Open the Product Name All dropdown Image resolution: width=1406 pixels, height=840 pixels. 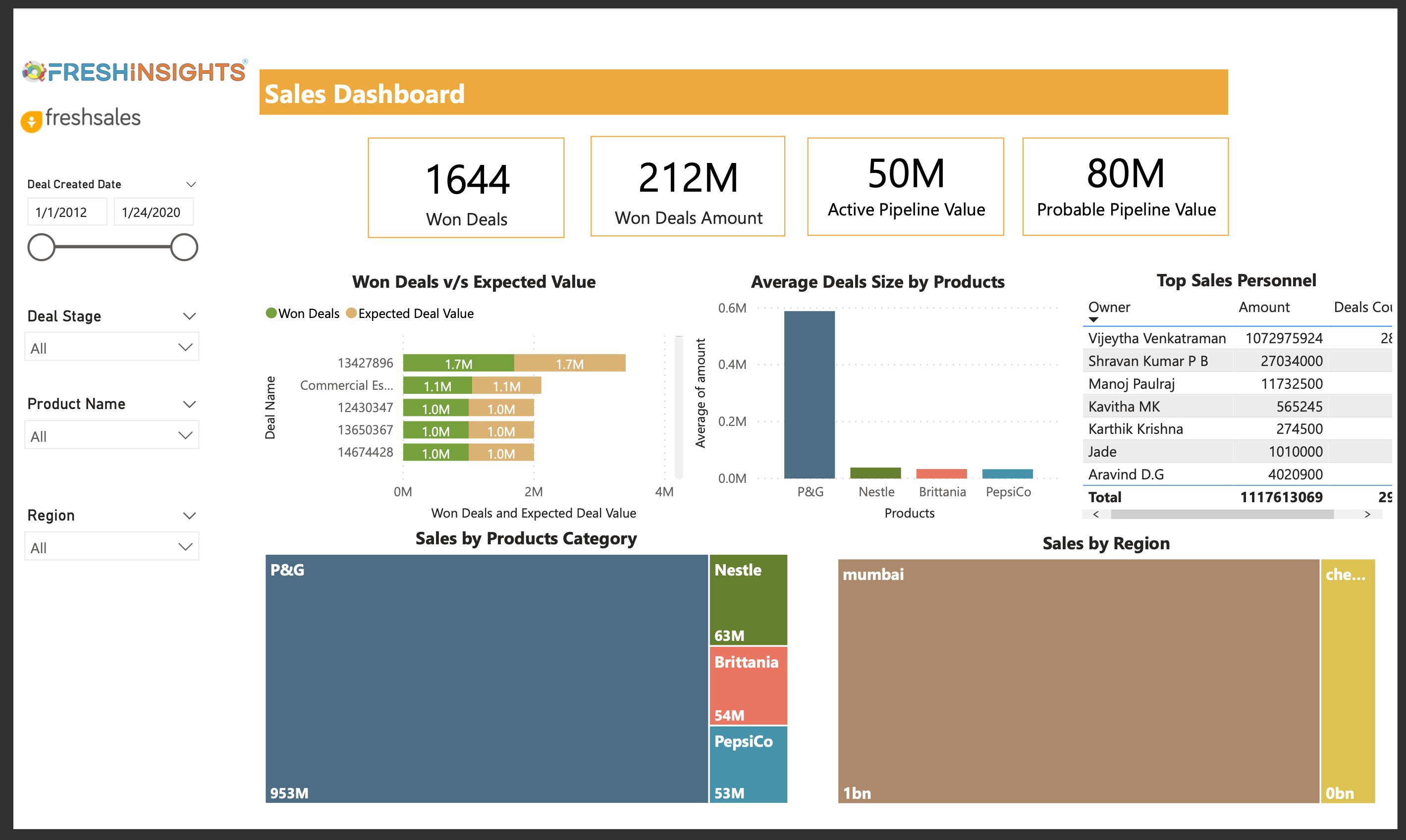(112, 436)
